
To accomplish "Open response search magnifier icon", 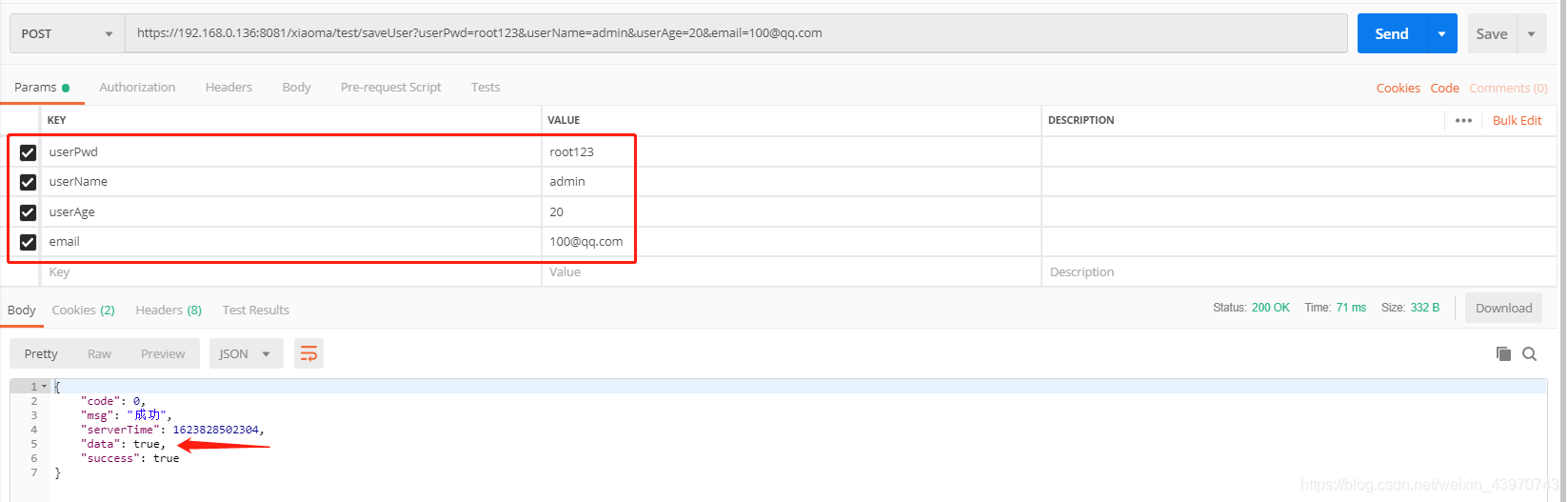I will 1530,353.
